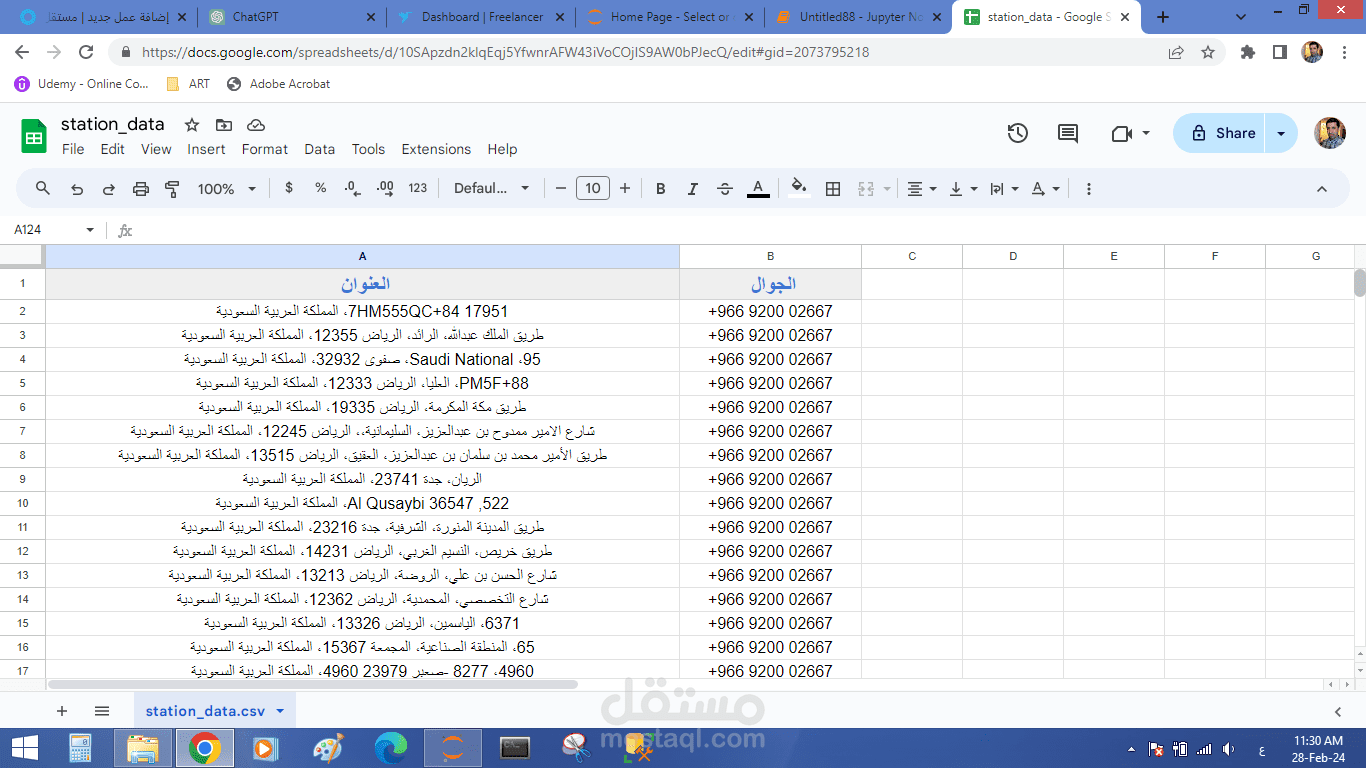Click the font size field showing 10
This screenshot has height=768, width=1366.
click(x=593, y=188)
